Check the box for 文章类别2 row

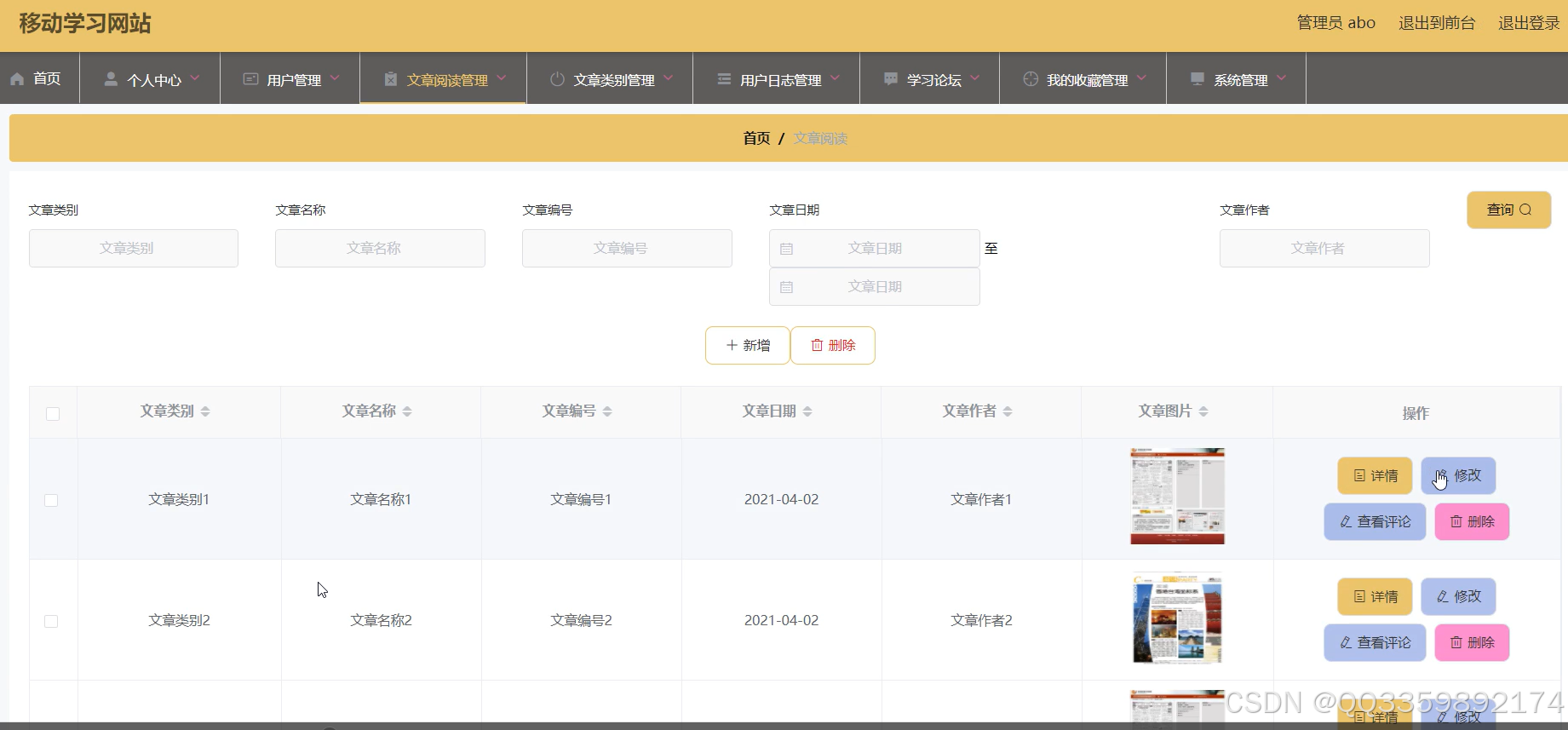51,621
